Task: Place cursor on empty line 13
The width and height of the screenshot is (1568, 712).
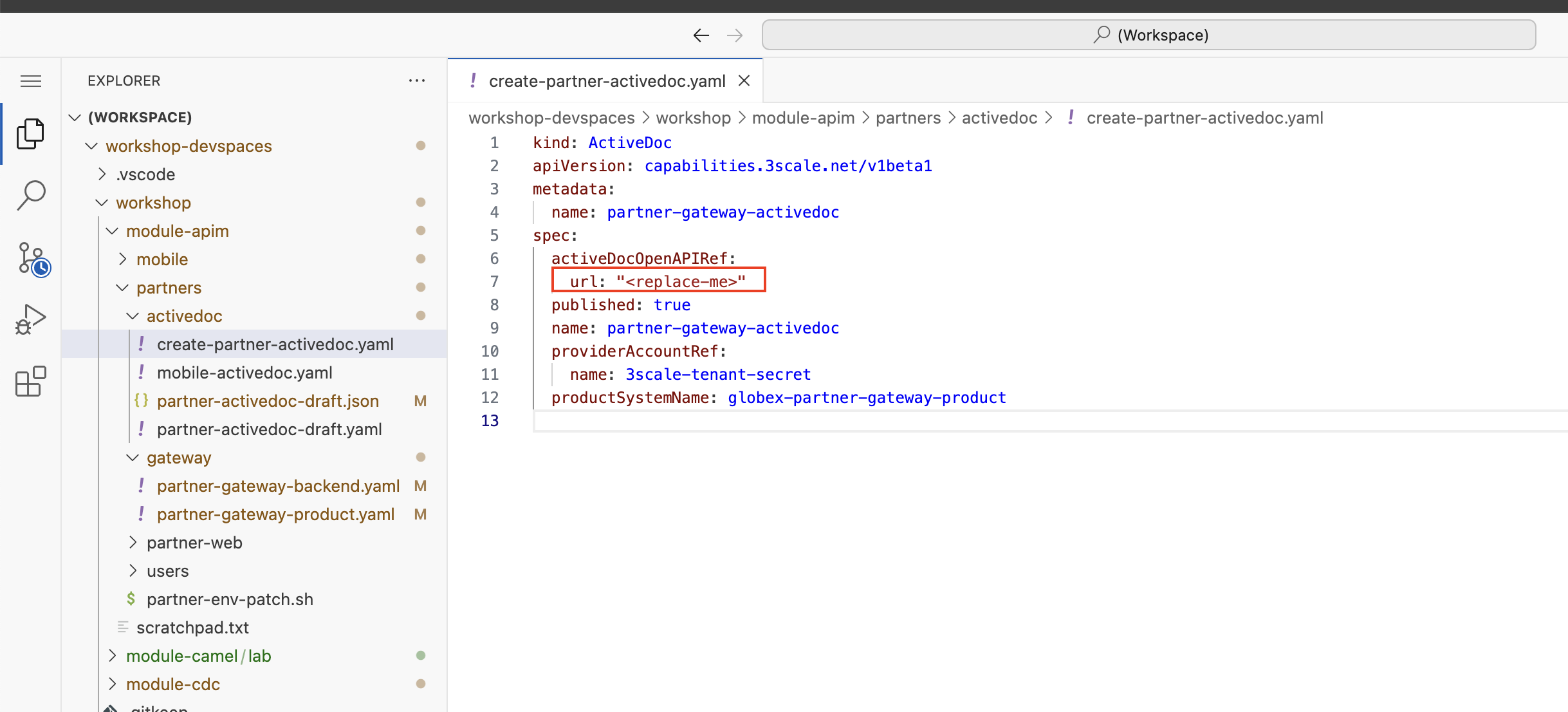Action: pyautogui.click(x=1050, y=421)
